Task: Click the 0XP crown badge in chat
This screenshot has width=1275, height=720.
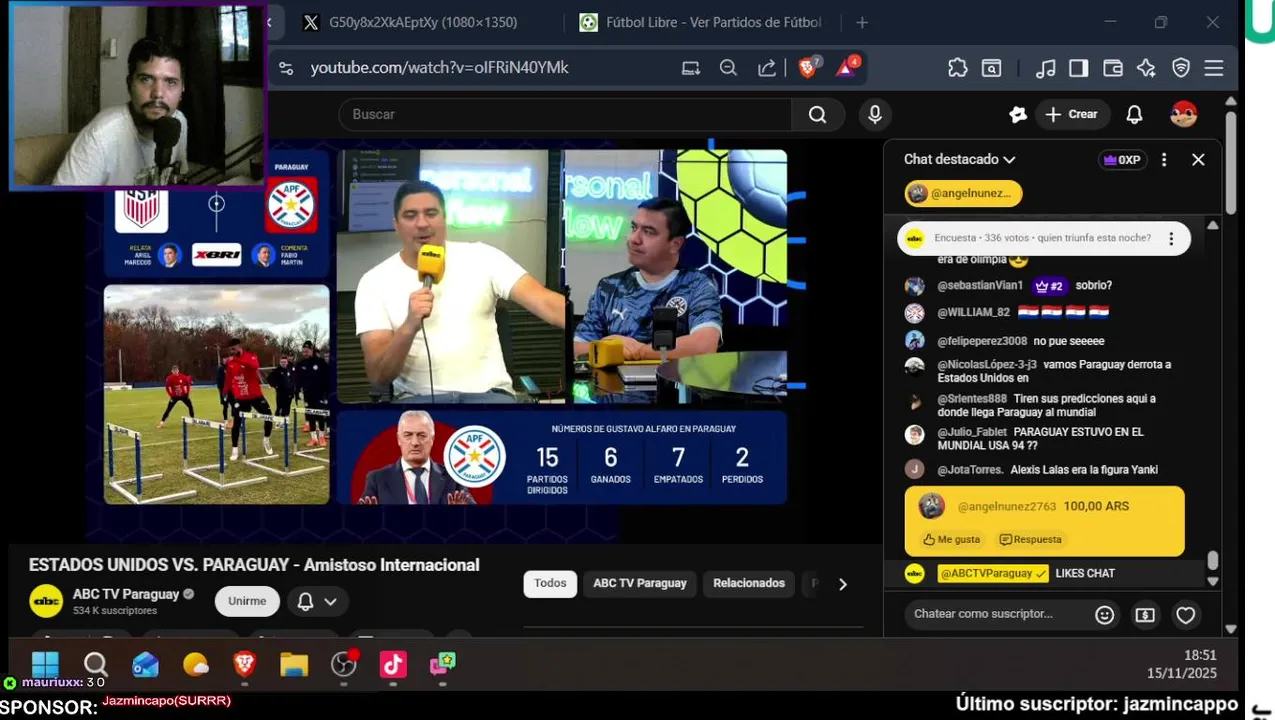Action: (x=1121, y=160)
